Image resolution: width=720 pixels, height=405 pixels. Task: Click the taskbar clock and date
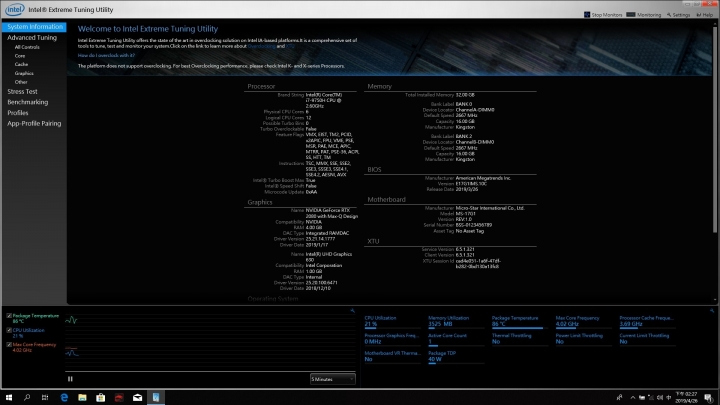(686, 398)
